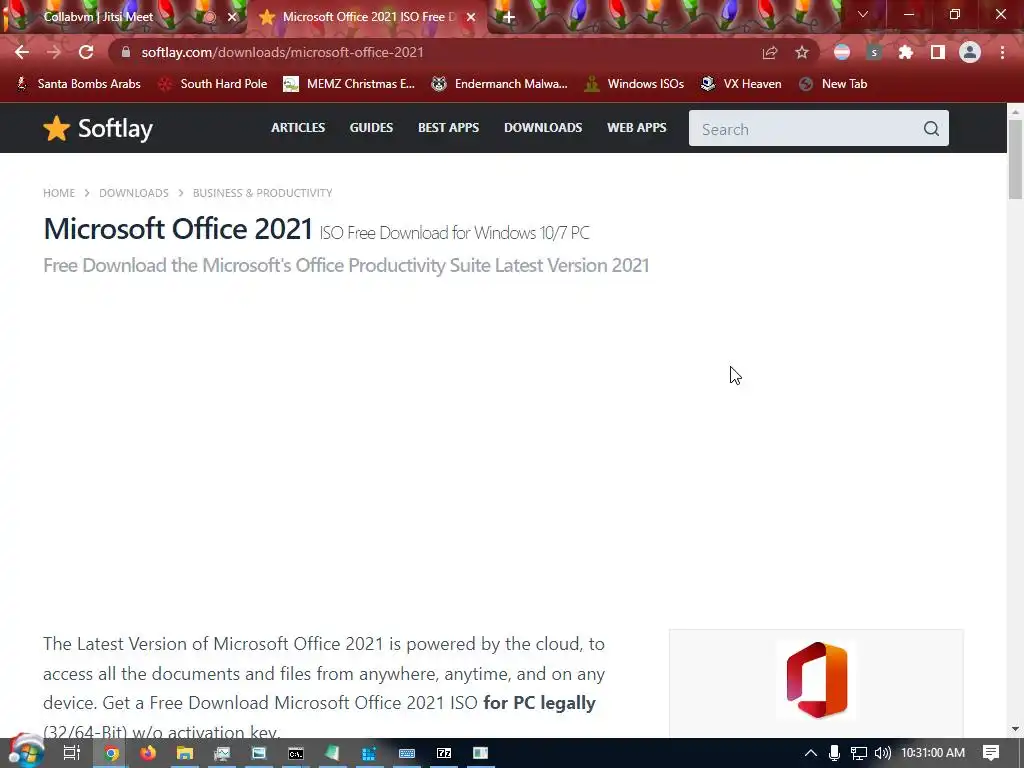Screen dimensions: 1024x768
Task: Open File Explorer from taskbar
Action: tap(185, 753)
